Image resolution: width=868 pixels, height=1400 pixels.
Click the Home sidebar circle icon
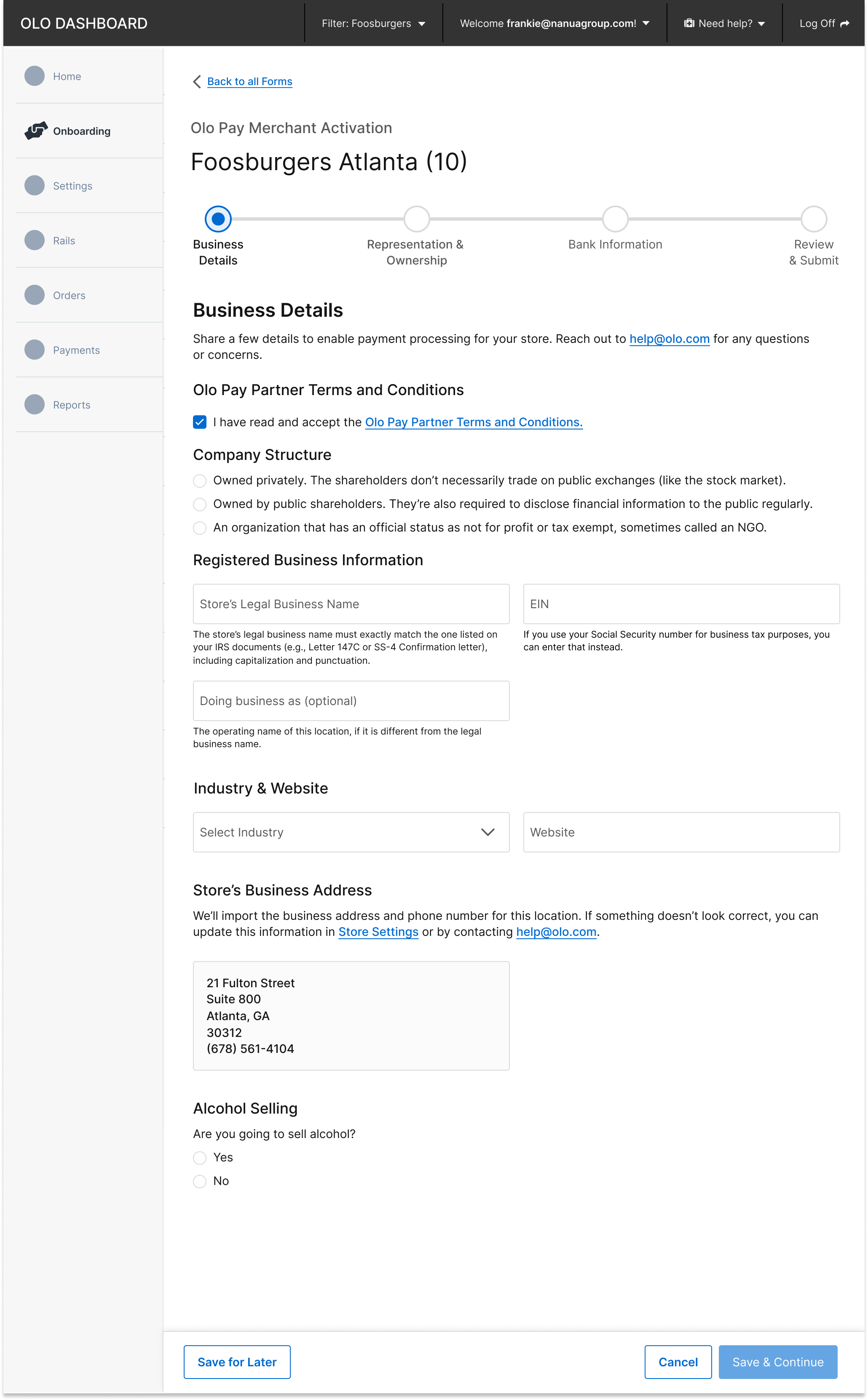pos(35,76)
